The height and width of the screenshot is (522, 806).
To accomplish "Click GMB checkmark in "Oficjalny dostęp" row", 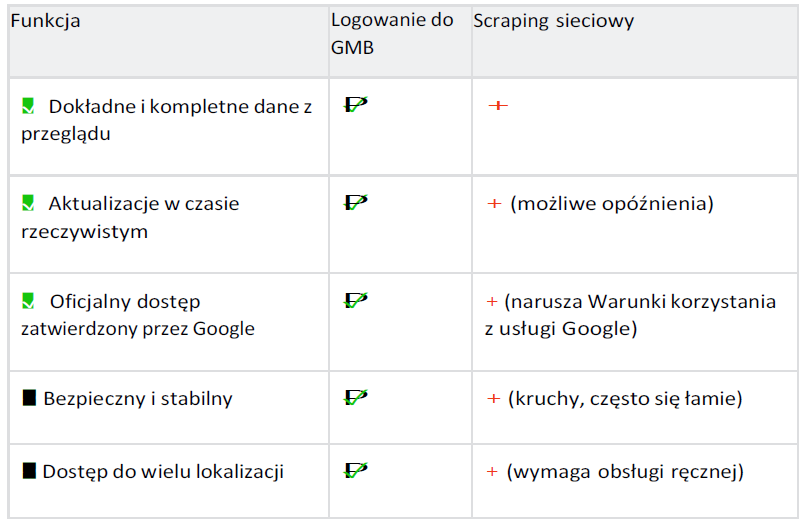I will pos(355,299).
